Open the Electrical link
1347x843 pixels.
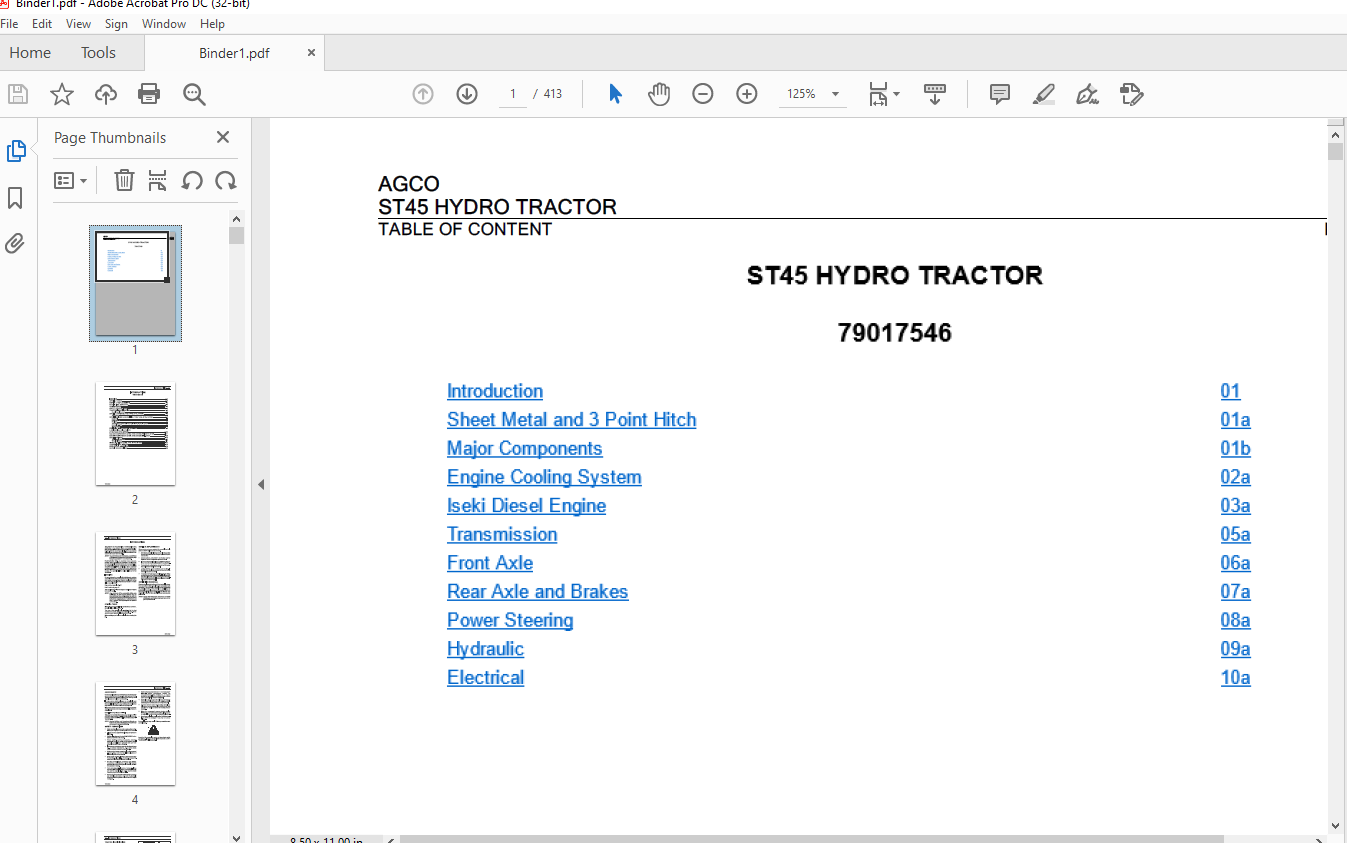[x=485, y=677]
